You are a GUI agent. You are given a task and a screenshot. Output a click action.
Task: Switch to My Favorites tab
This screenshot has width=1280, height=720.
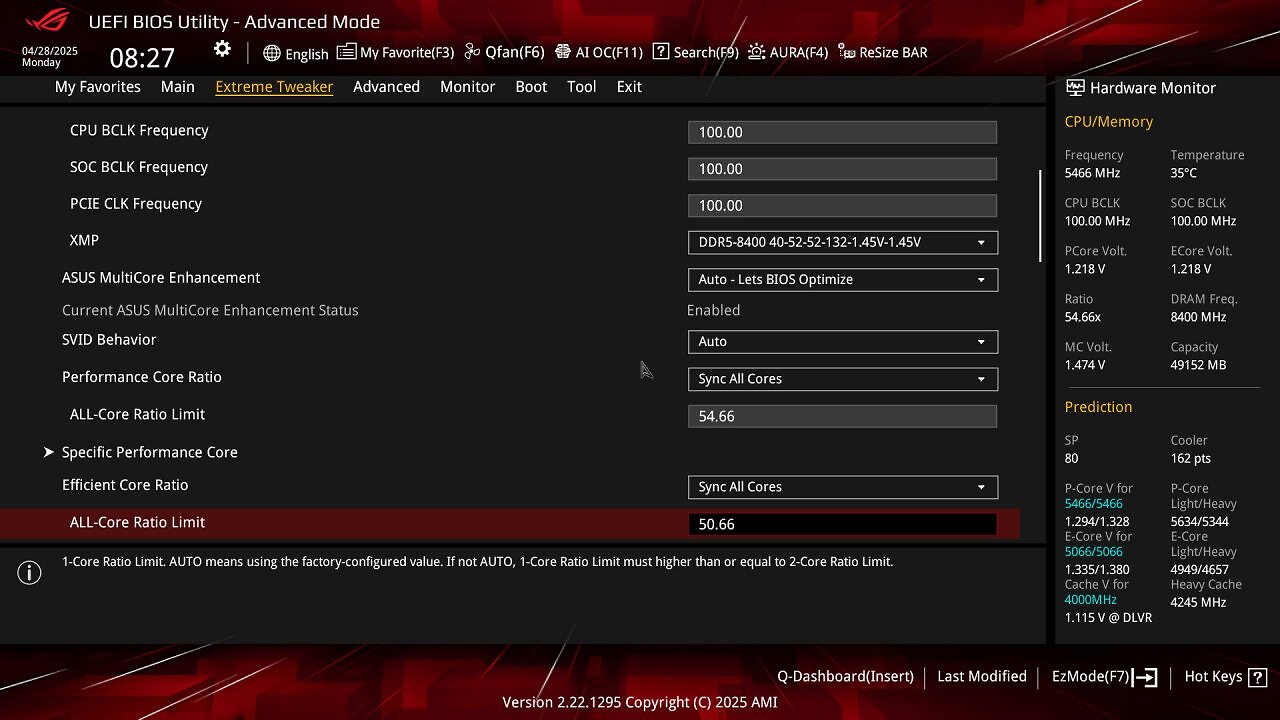(x=98, y=87)
